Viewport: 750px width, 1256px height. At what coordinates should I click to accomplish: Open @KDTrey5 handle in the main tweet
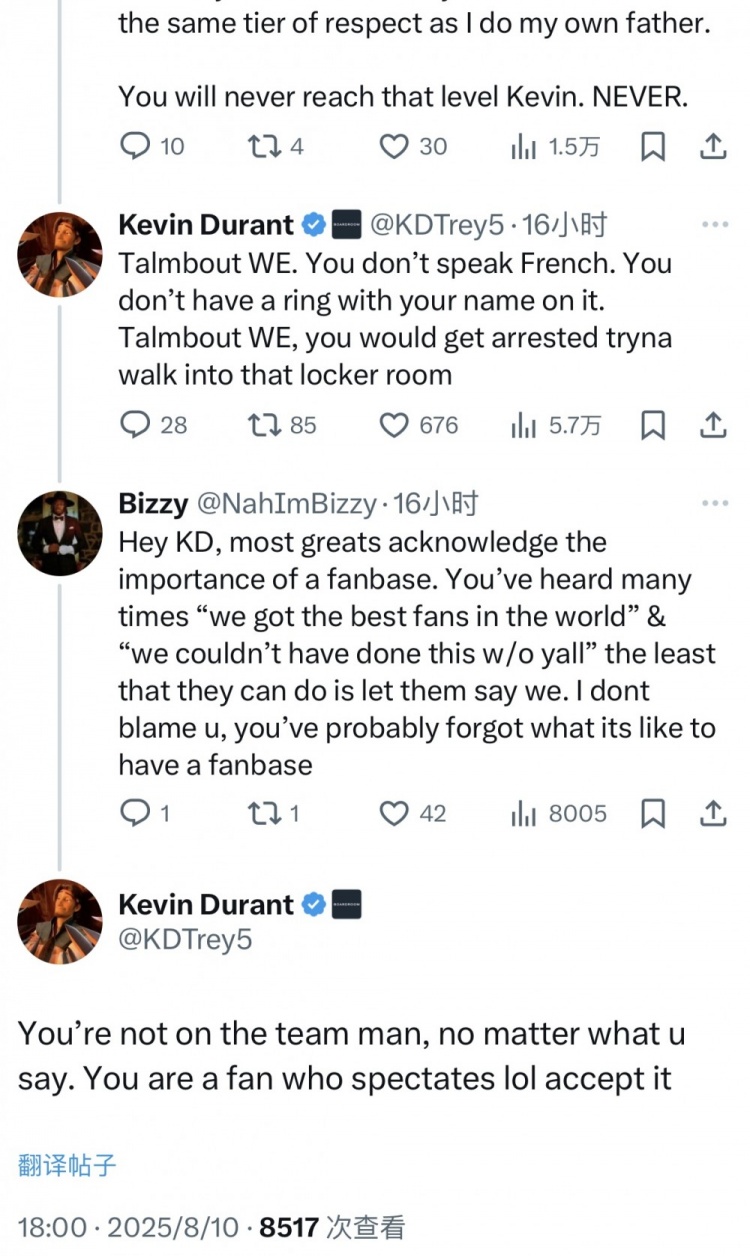click(x=185, y=940)
